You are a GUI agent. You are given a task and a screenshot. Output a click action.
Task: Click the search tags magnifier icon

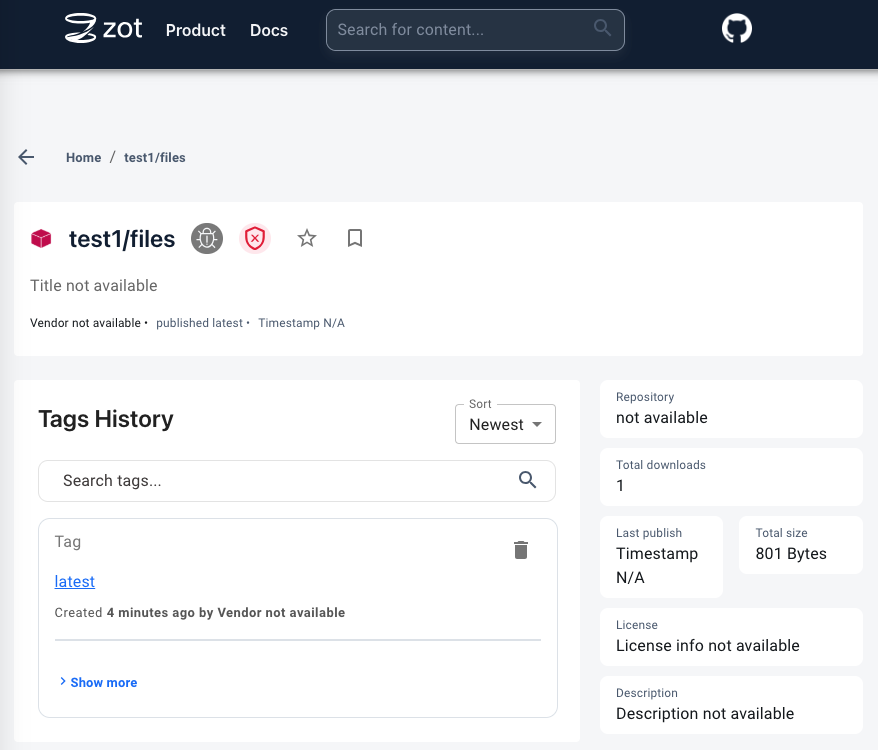(527, 480)
